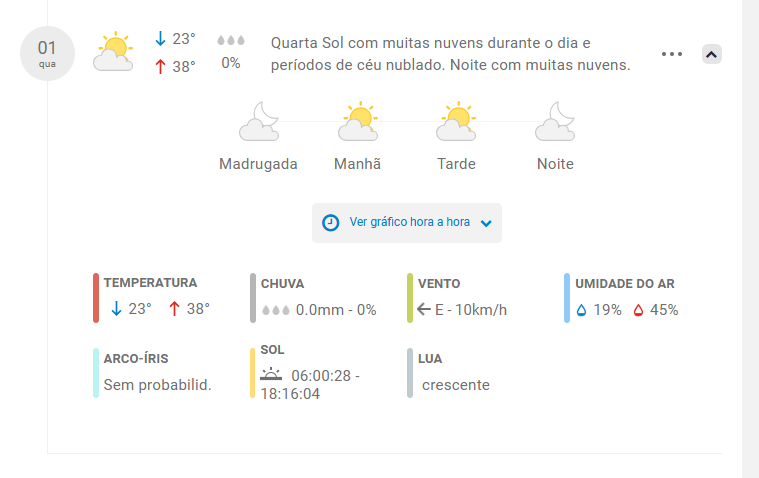Click the Madrugada period label
Screen dimensions: 759x478
[x=258, y=164]
